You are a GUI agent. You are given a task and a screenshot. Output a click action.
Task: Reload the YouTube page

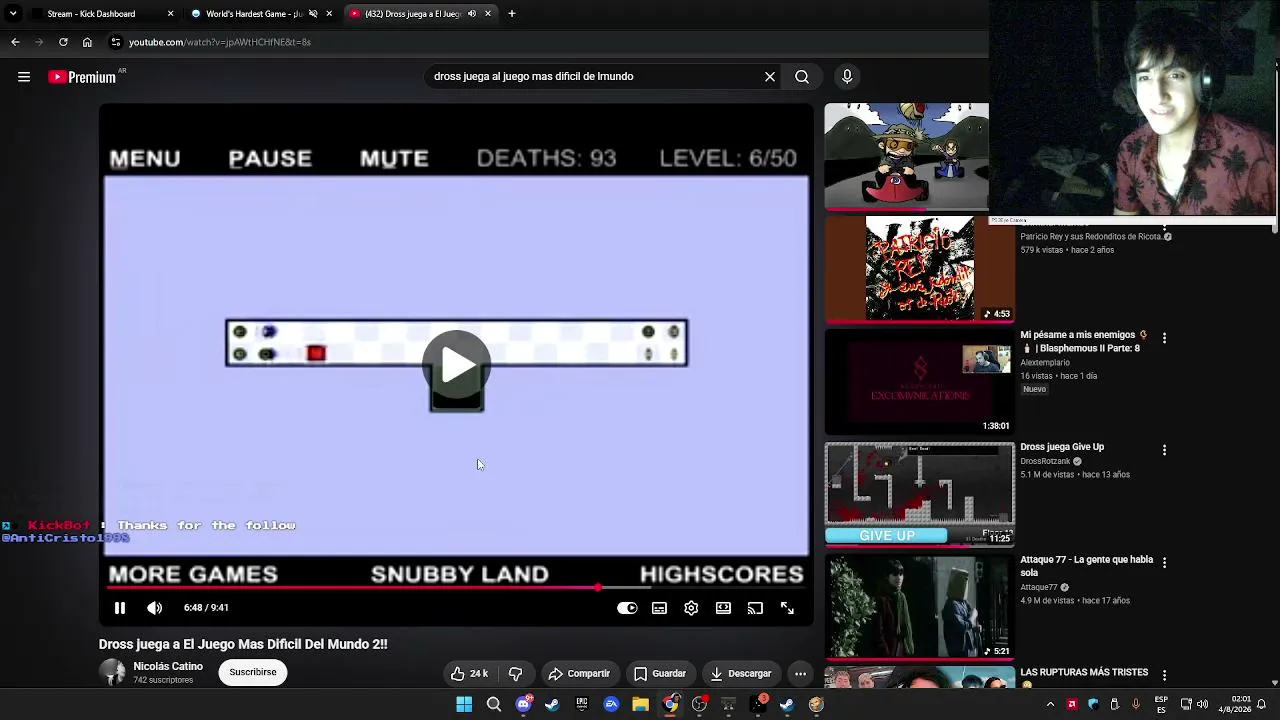pyautogui.click(x=63, y=42)
